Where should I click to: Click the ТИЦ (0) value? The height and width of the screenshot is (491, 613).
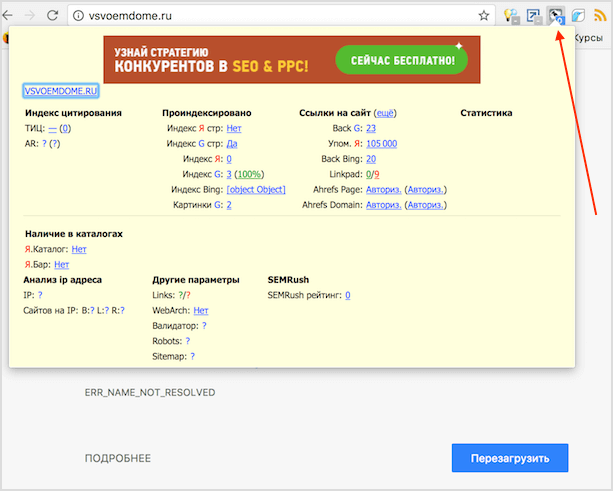point(65,129)
